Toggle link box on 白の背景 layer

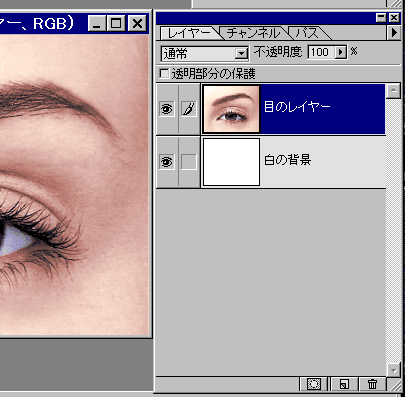click(x=189, y=162)
